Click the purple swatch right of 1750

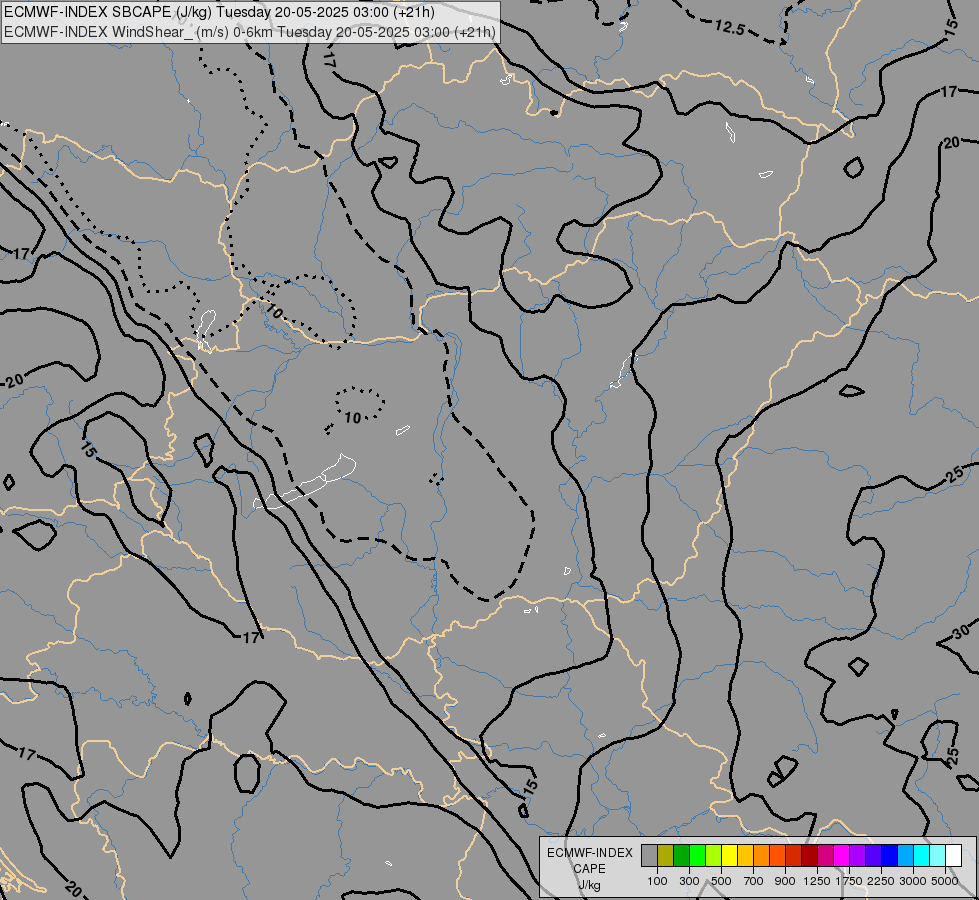click(858, 856)
